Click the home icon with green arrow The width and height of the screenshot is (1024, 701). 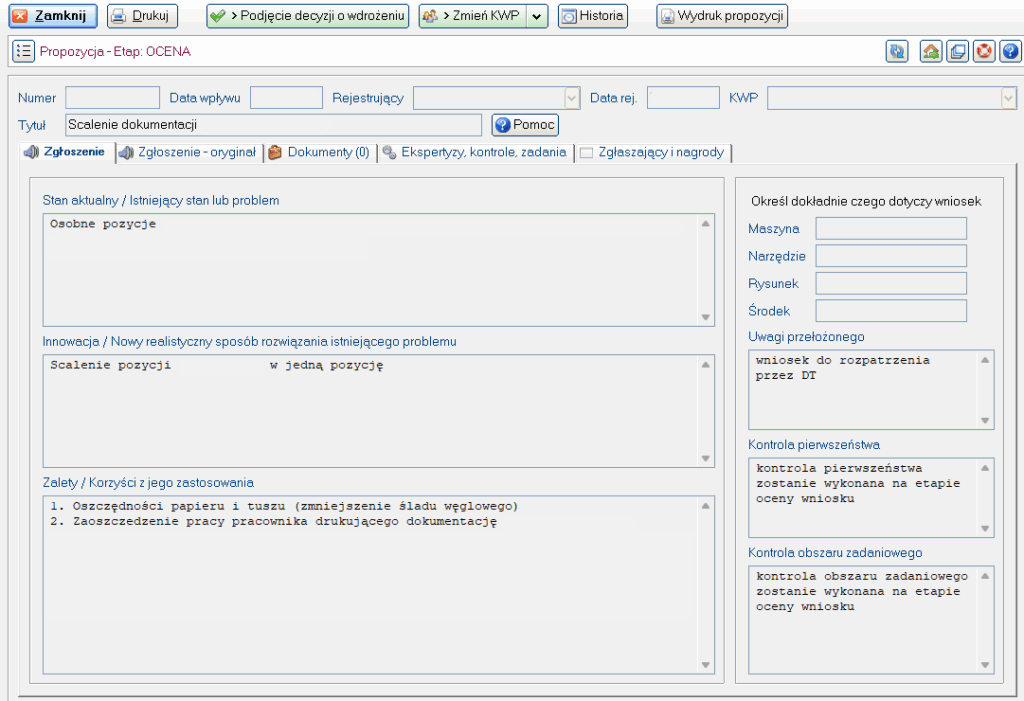[x=930, y=51]
